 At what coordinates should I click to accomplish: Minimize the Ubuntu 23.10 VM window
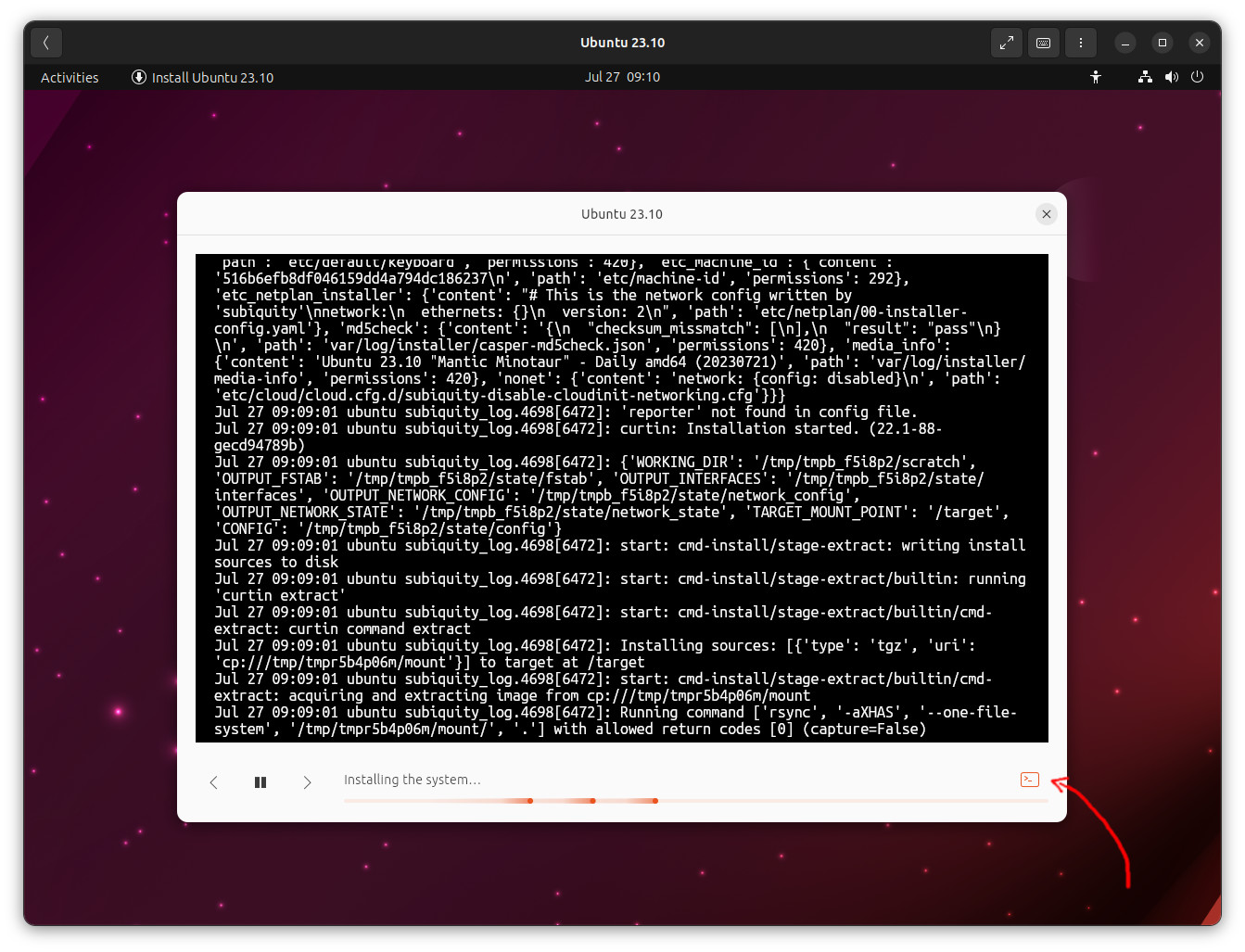(x=1124, y=43)
